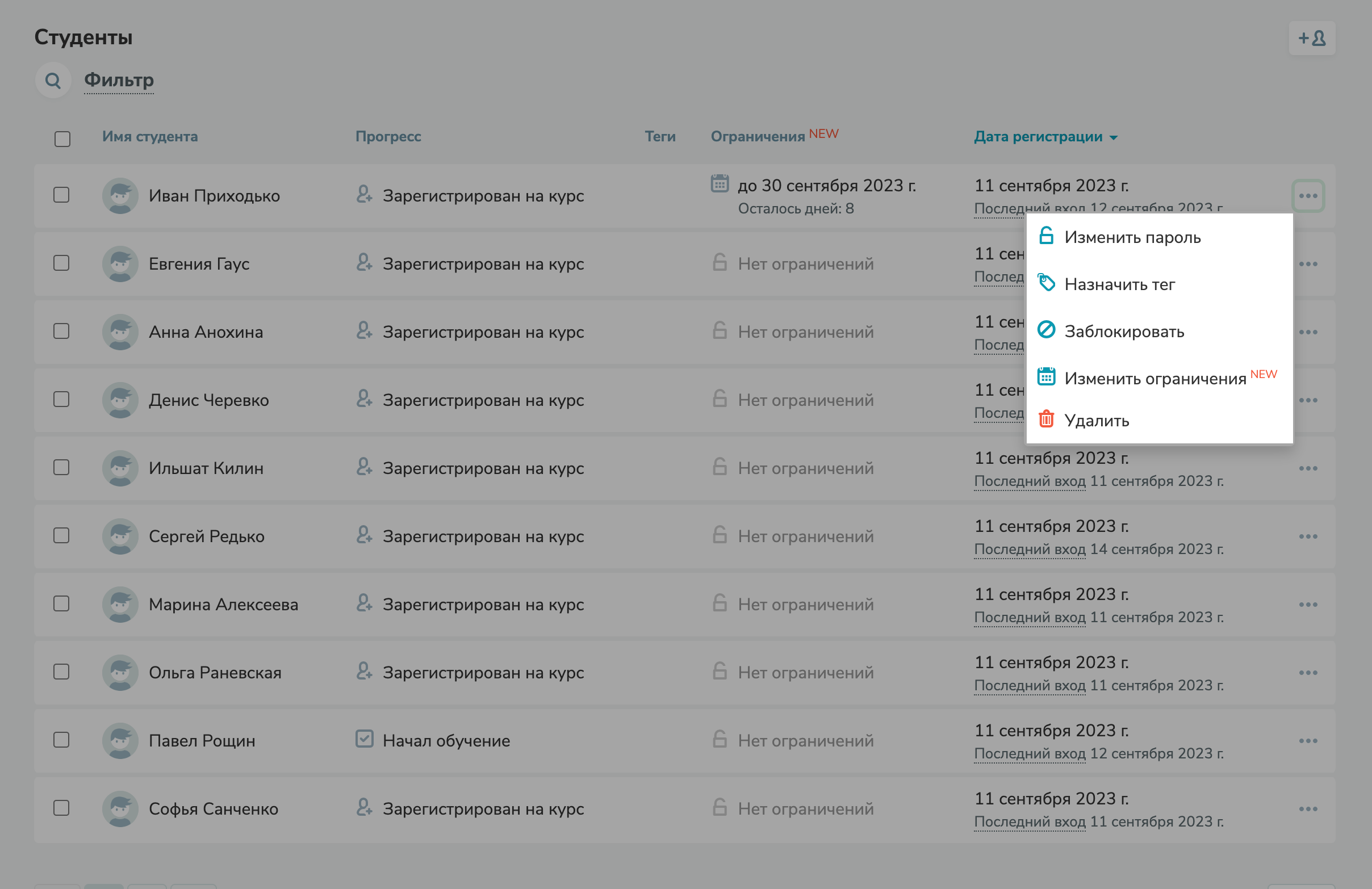
Task: Select Изменить ограничения menu entry
Action: tap(1155, 379)
